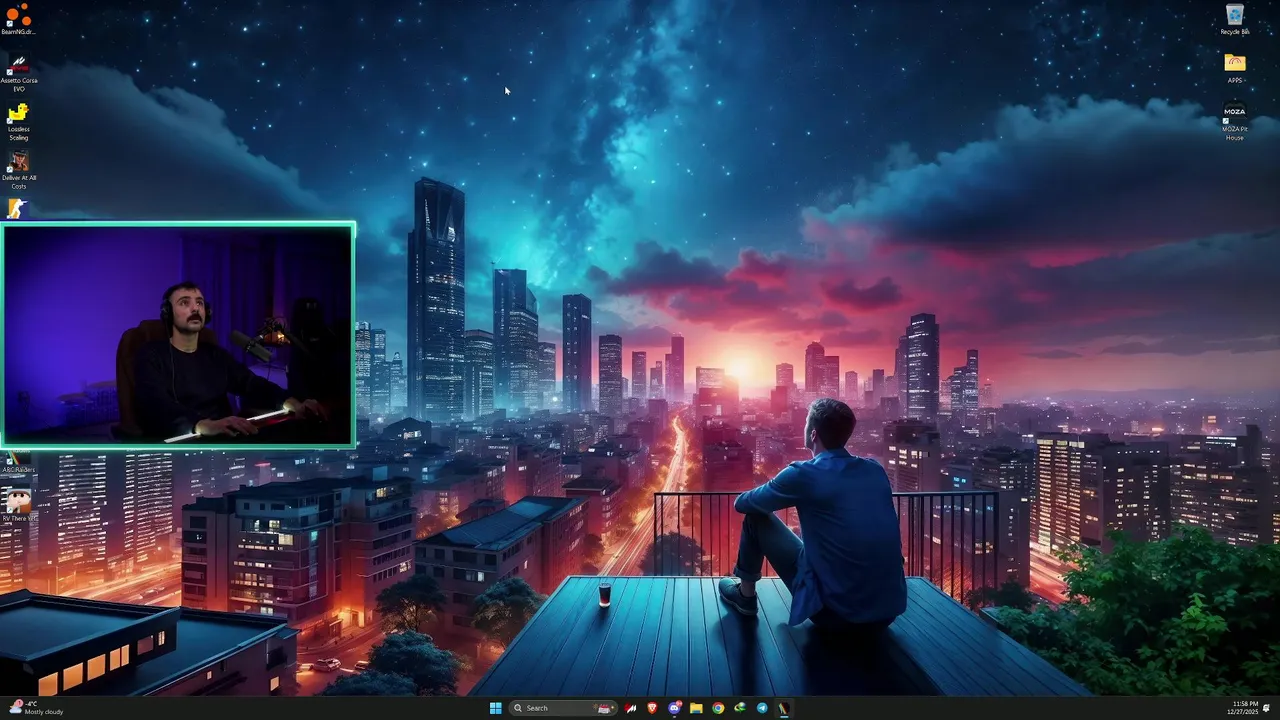Switch to the active rainbow-striped taskbar app
The image size is (1280, 720).
click(x=784, y=708)
